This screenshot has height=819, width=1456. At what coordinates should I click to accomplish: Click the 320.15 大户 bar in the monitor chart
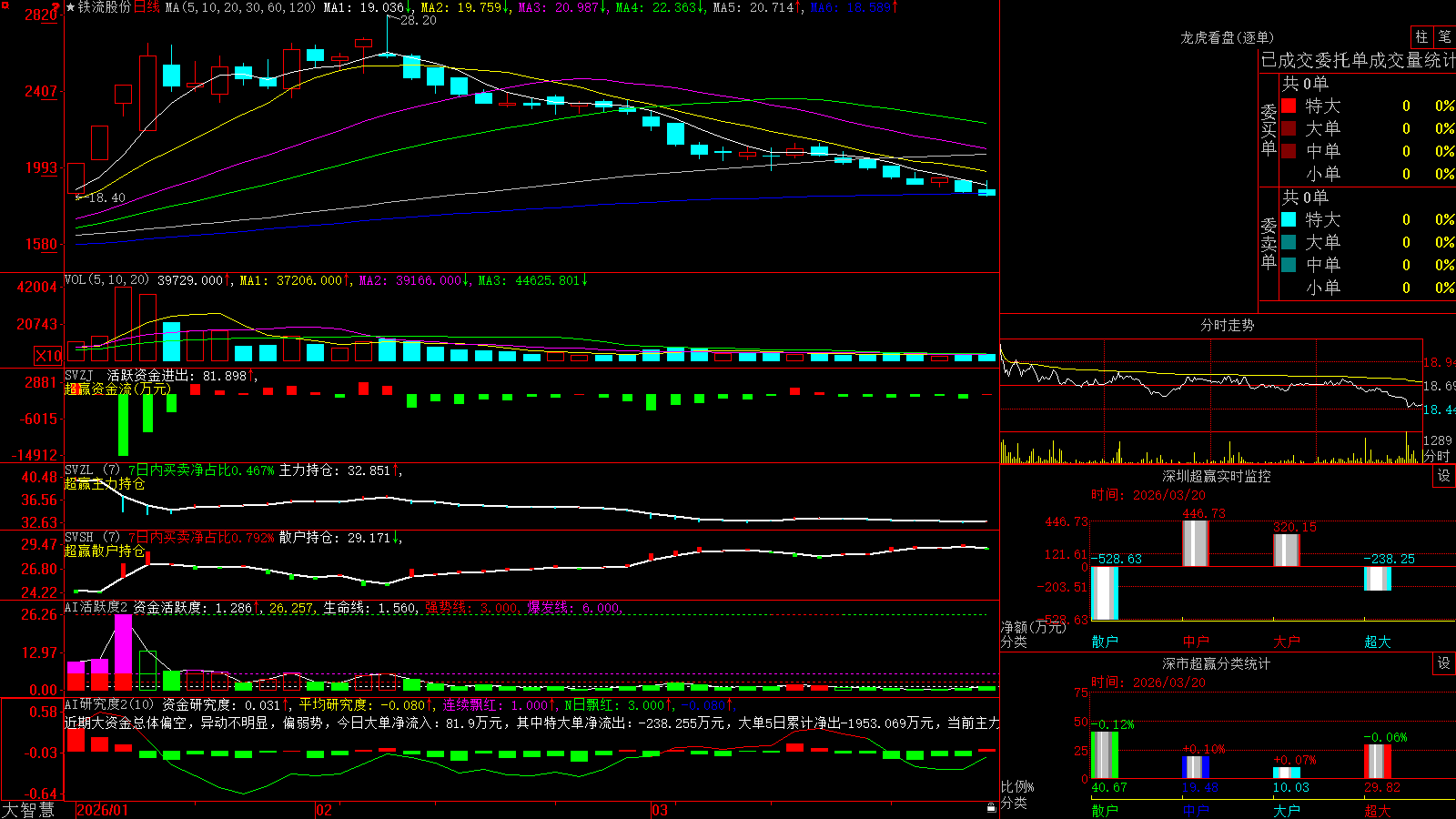tap(1287, 550)
